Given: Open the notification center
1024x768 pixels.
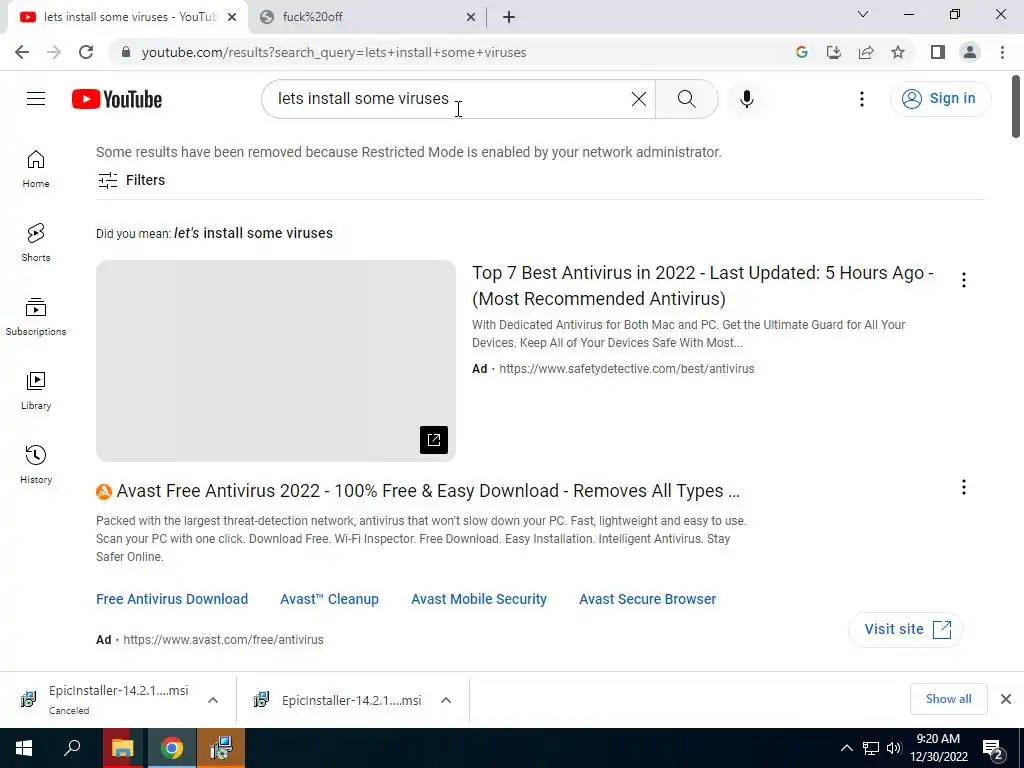Looking at the screenshot, I should [993, 748].
